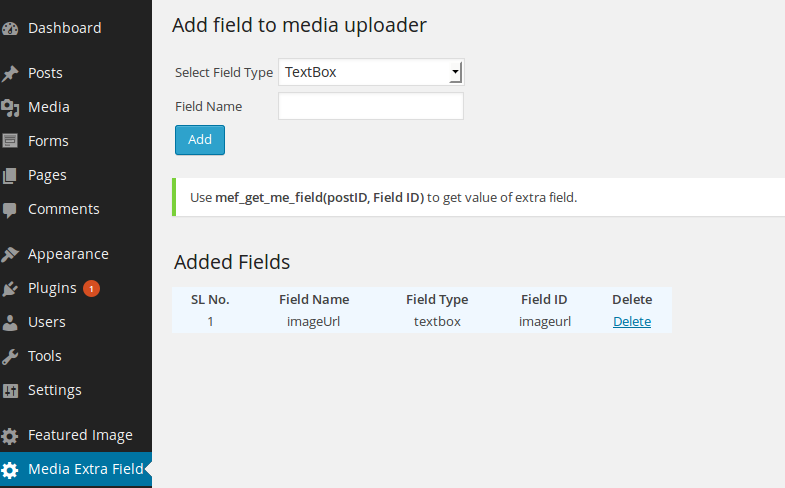Click the Plugins update count badge
This screenshot has height=488, width=785.
(91, 288)
